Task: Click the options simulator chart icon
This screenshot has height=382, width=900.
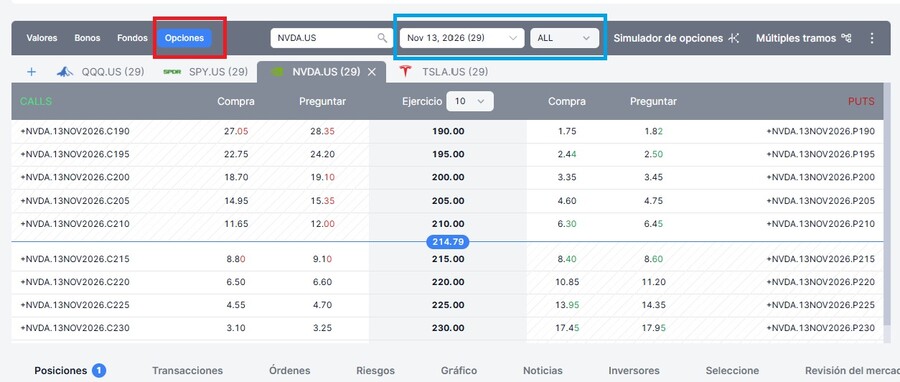Action: 733,38
